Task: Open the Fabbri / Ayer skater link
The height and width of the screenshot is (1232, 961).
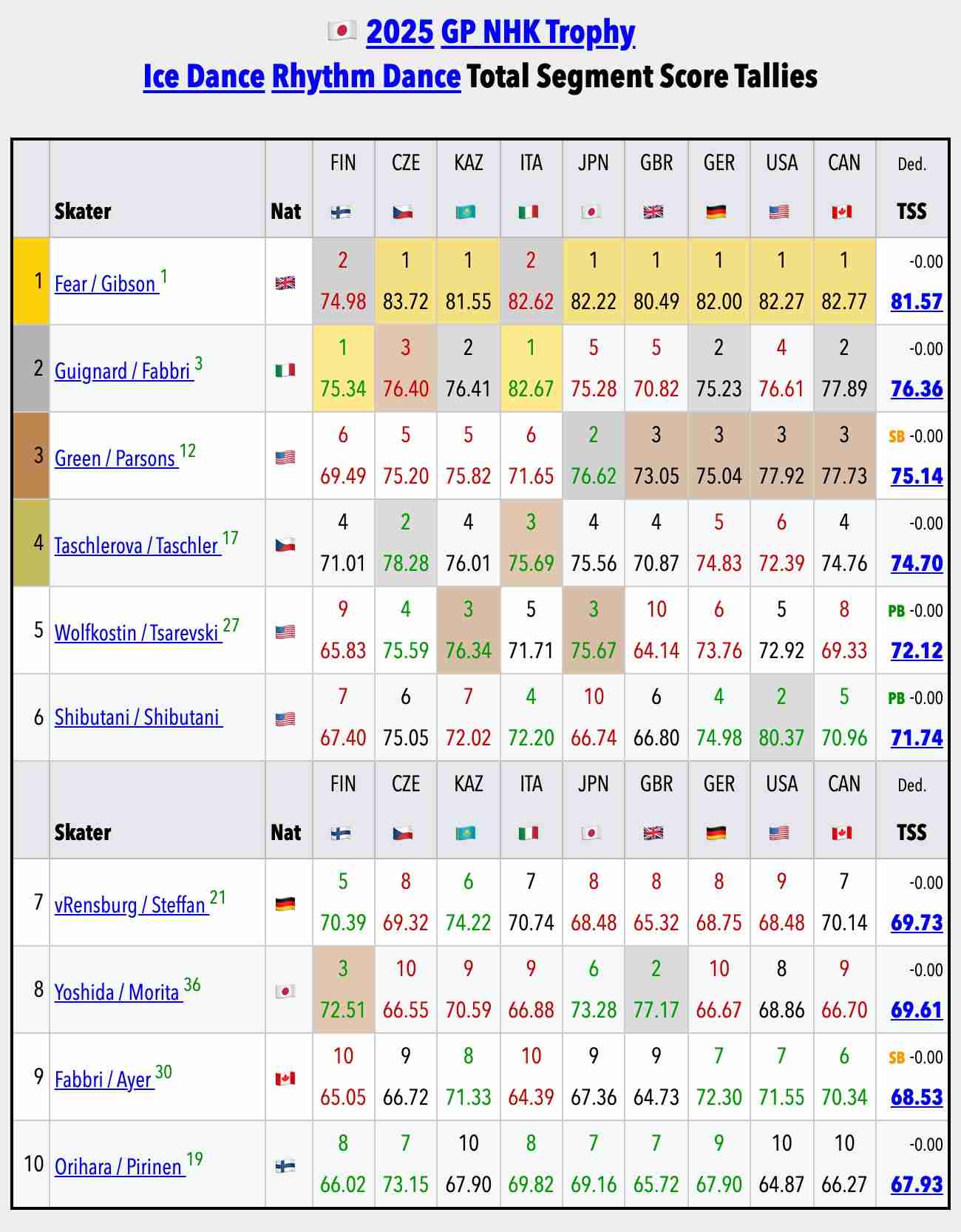Action: pos(104,1080)
